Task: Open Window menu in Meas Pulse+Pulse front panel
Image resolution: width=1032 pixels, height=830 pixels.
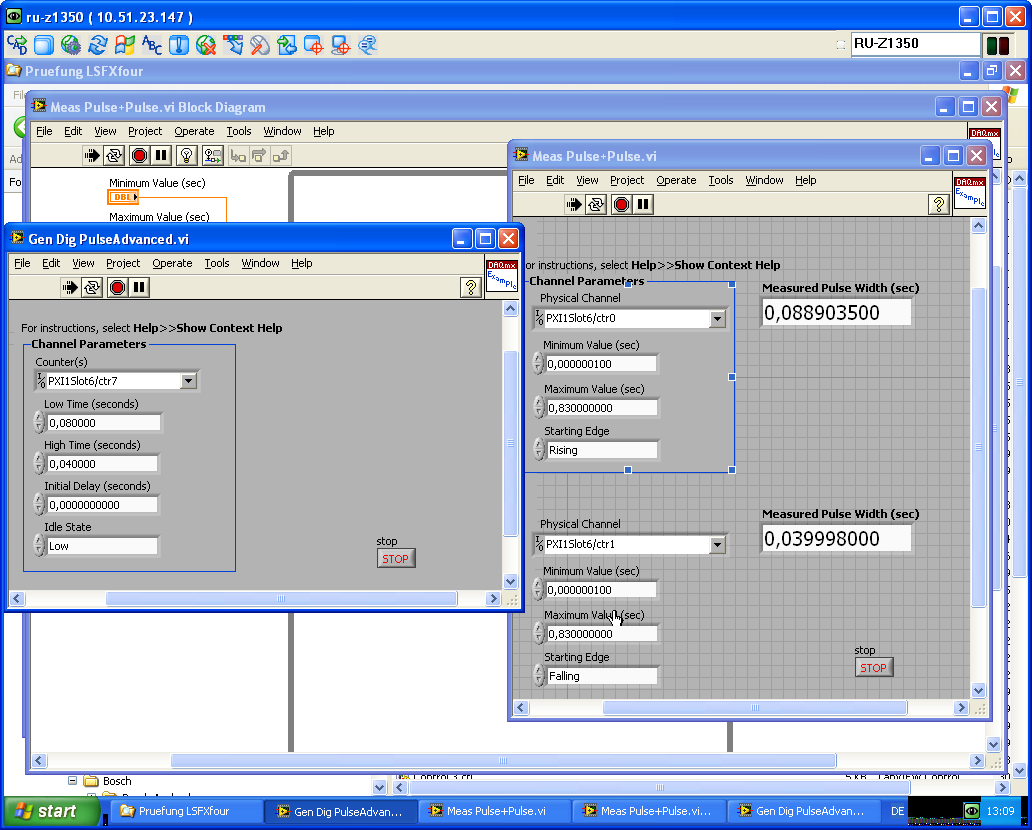Action: click(x=764, y=180)
